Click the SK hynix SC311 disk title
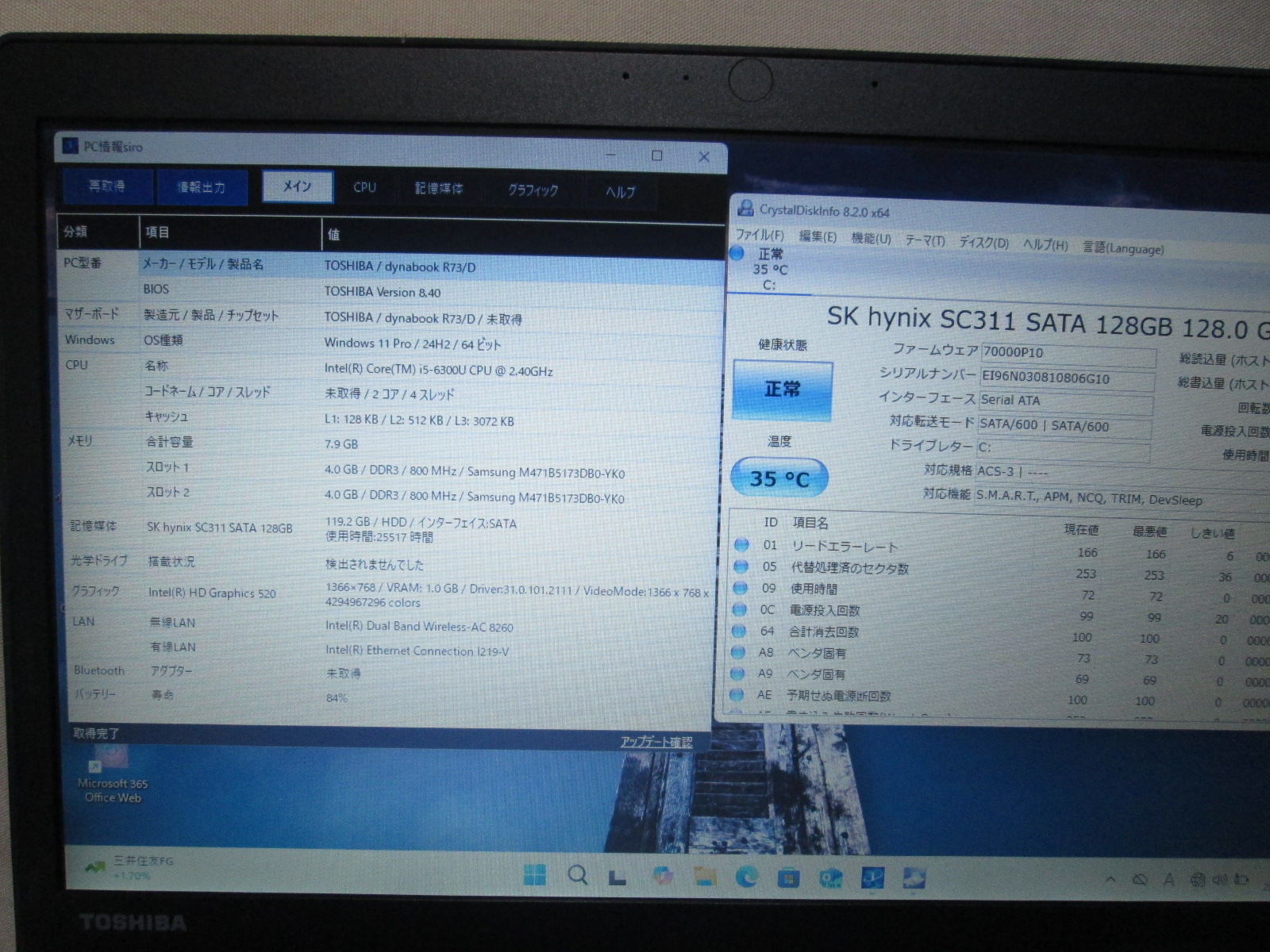1270x952 pixels. pos(1048,323)
